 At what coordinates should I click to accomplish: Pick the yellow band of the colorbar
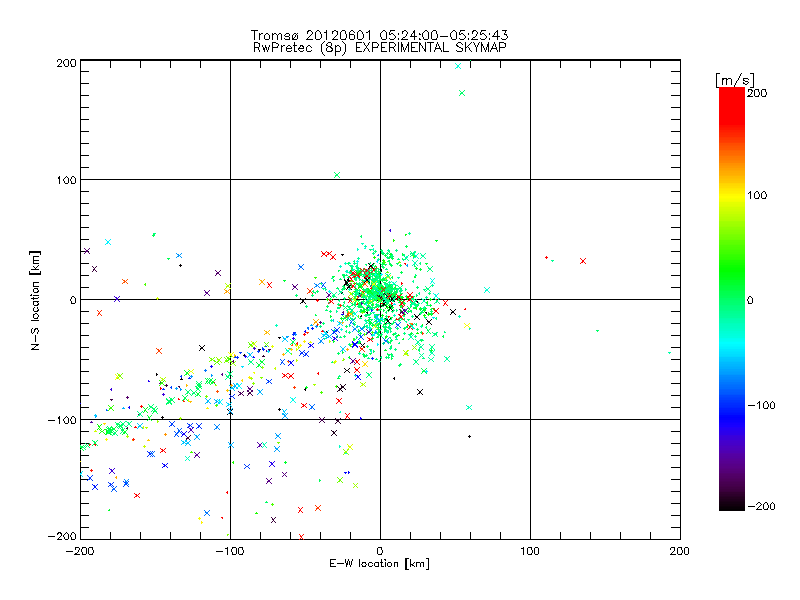pos(732,195)
